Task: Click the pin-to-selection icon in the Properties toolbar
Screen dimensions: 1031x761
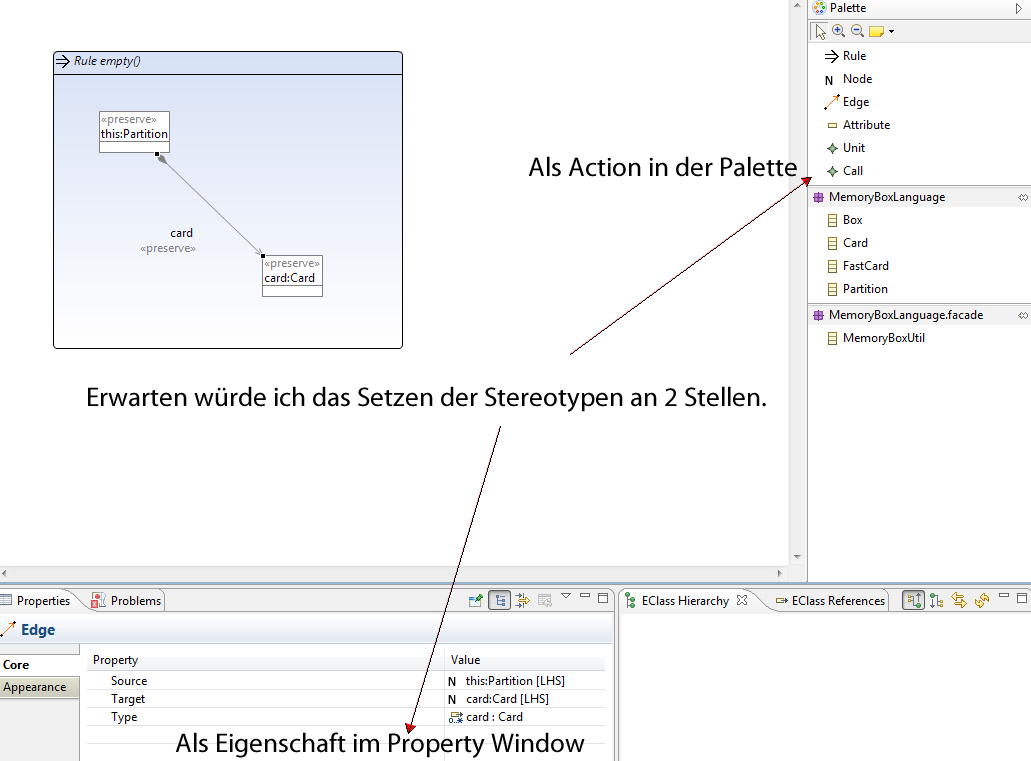Action: (477, 600)
